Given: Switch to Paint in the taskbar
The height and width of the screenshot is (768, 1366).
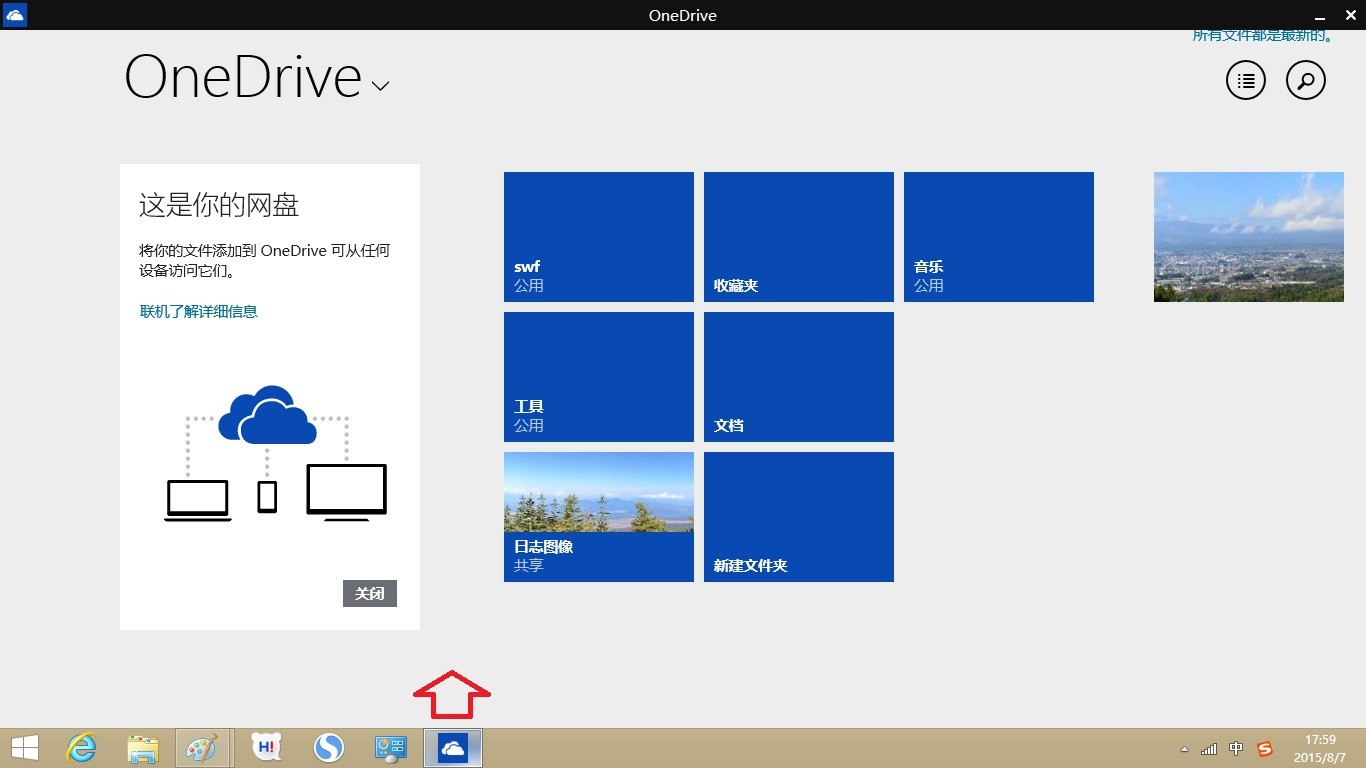Looking at the screenshot, I should [x=203, y=747].
